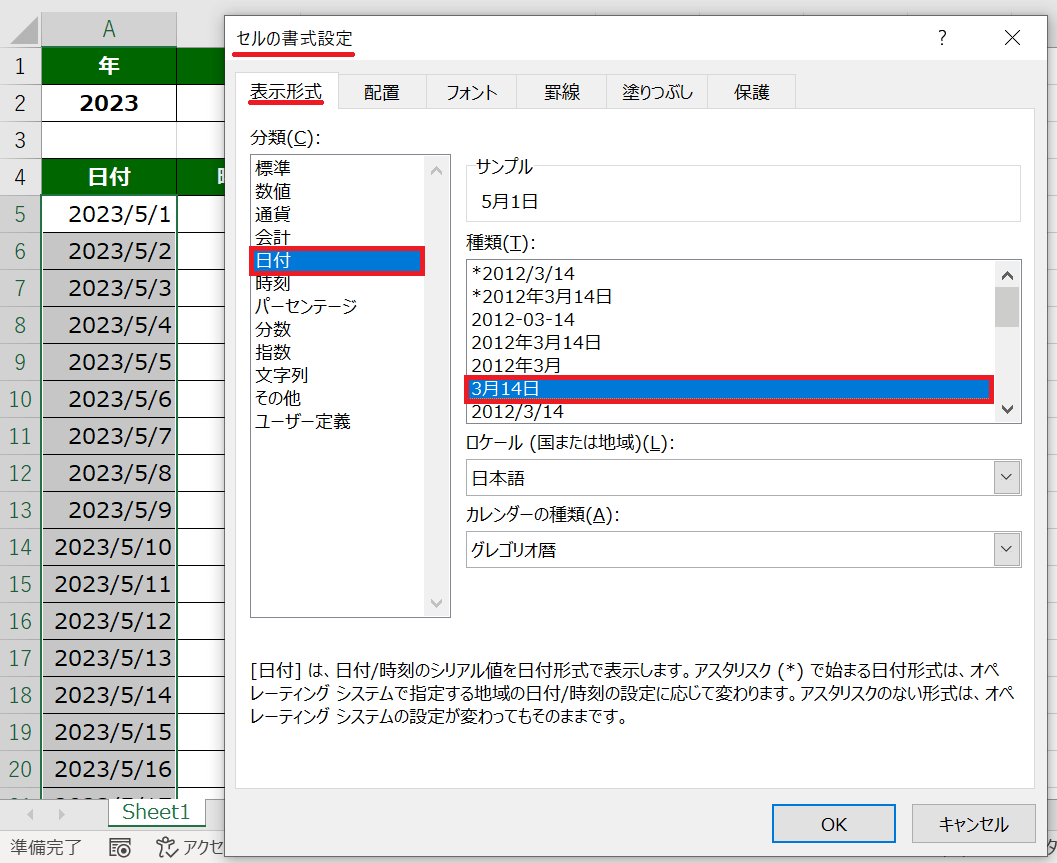Select ユーザー定義 in the category list
Image resolution: width=1057 pixels, height=863 pixels.
[x=302, y=422]
